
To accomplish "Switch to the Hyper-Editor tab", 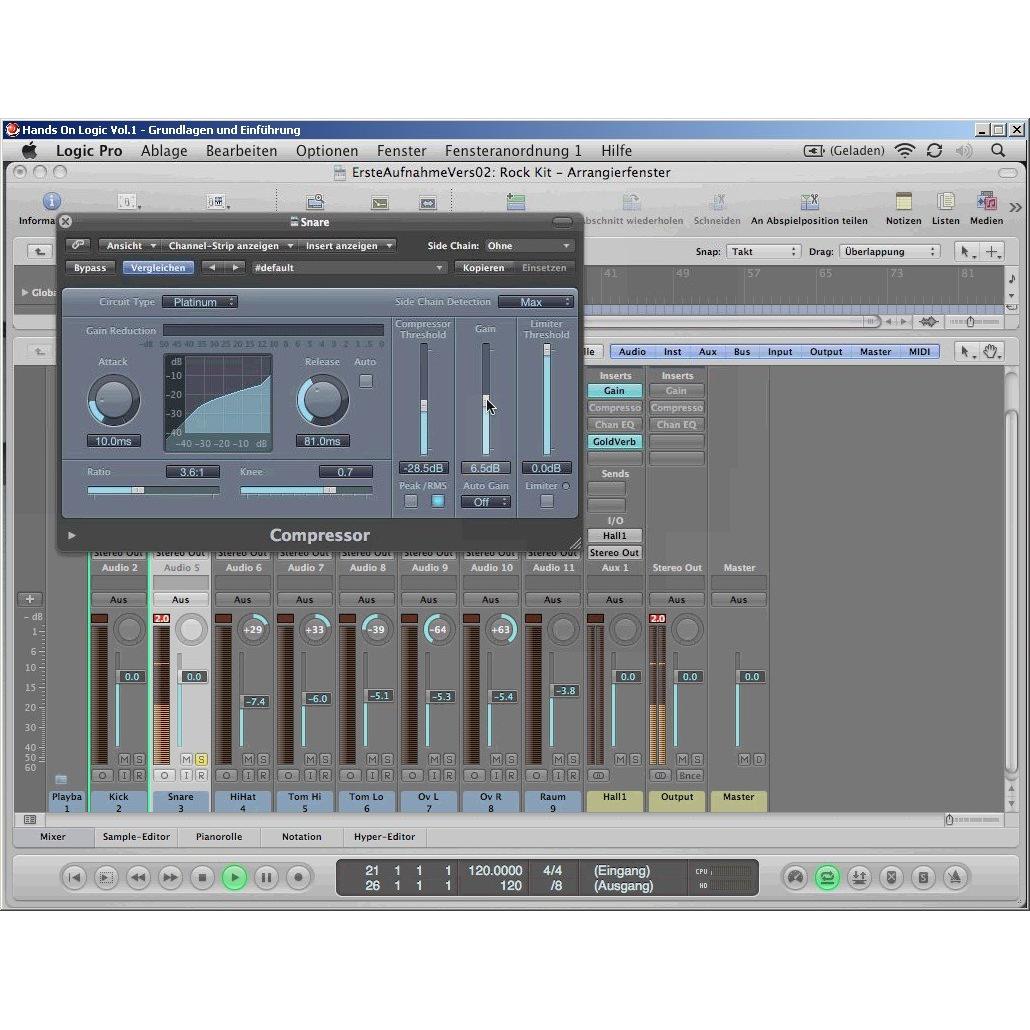I will [384, 836].
